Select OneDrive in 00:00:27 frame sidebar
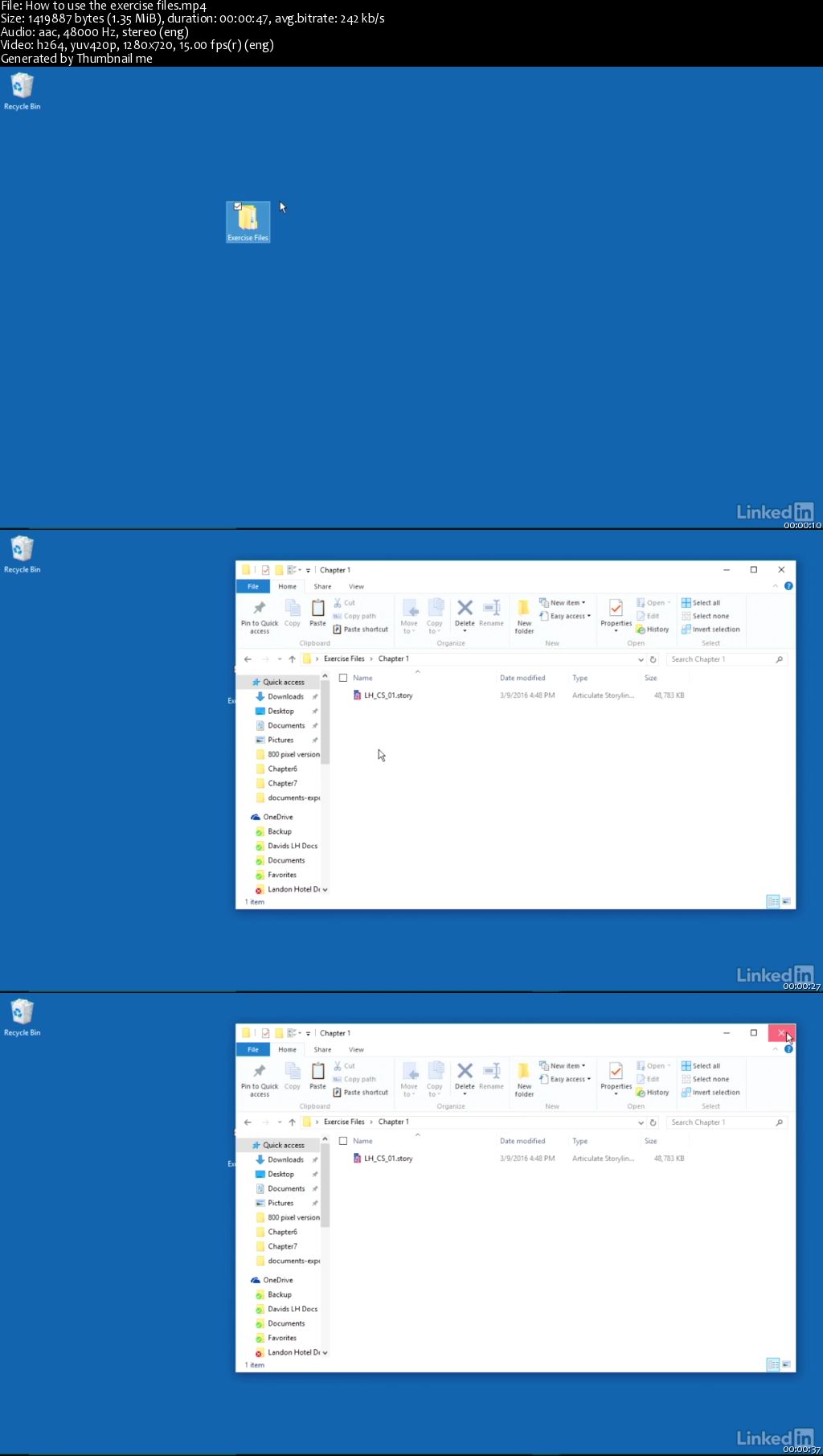This screenshot has height=1456, width=823. coord(277,817)
